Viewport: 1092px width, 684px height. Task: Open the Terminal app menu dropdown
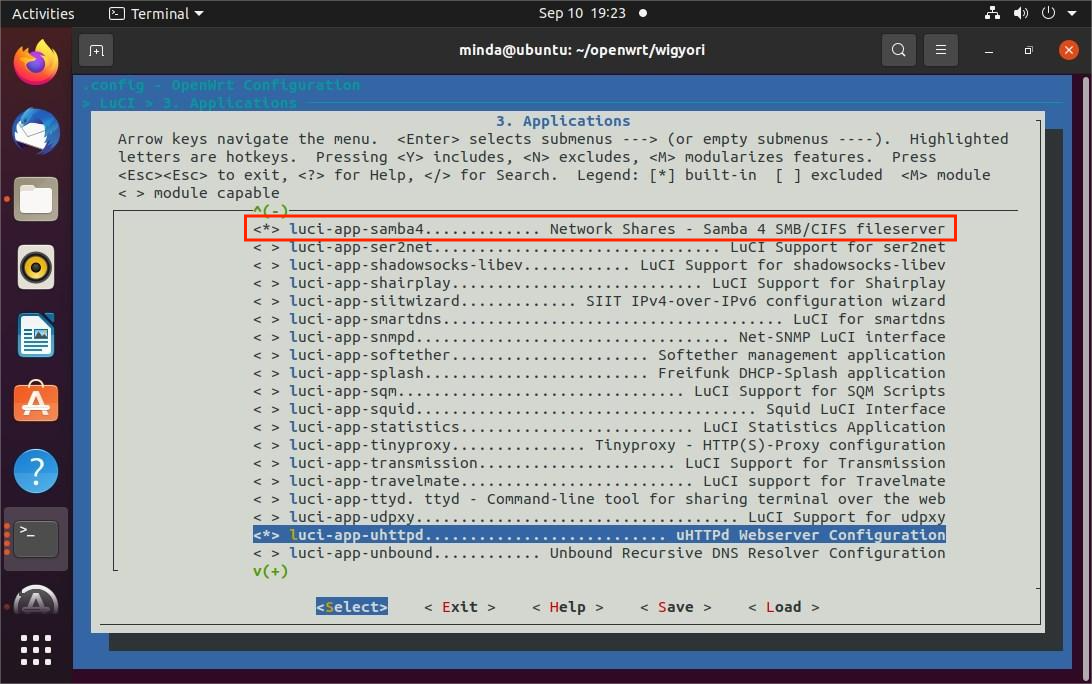point(156,13)
